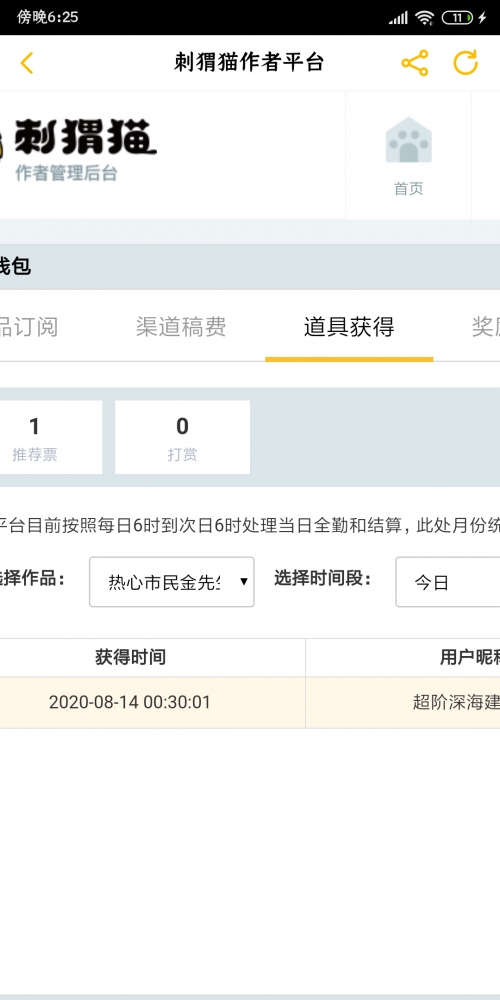Select the 2020-08-14 00:30:01 record row

pyautogui.click(x=250, y=702)
